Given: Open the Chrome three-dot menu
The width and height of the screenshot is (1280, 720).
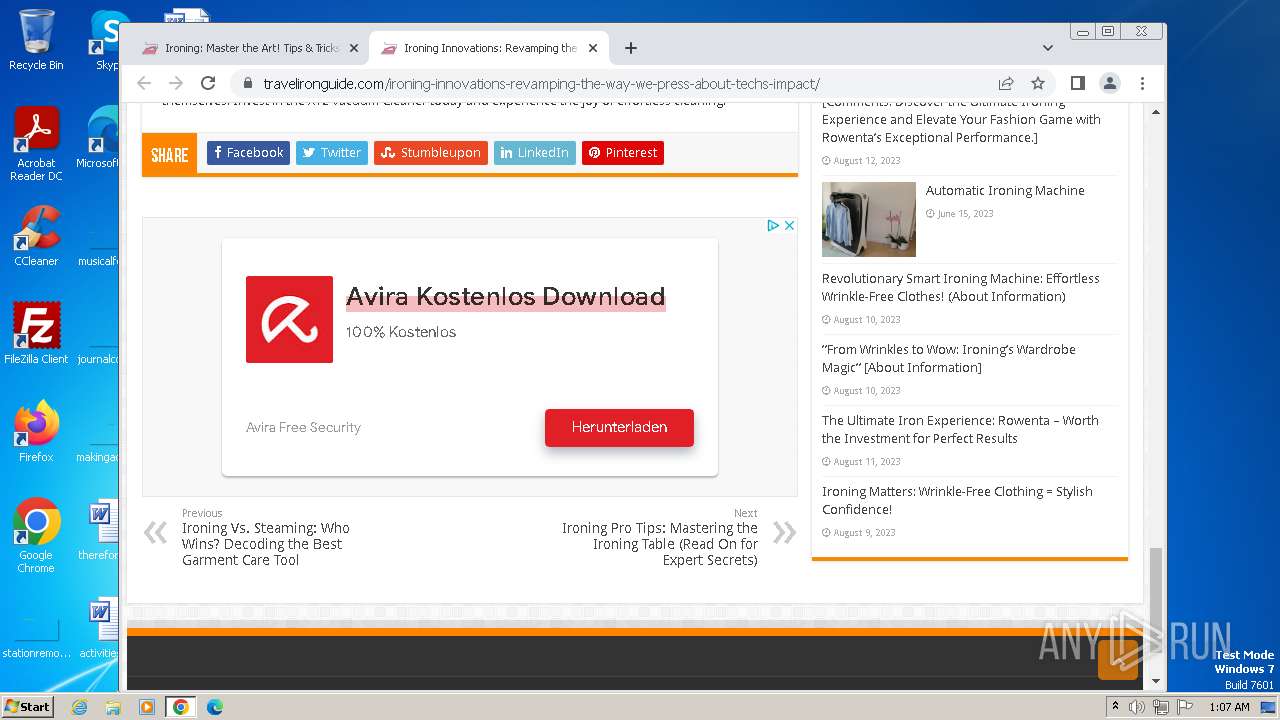Looking at the screenshot, I should click(1142, 84).
